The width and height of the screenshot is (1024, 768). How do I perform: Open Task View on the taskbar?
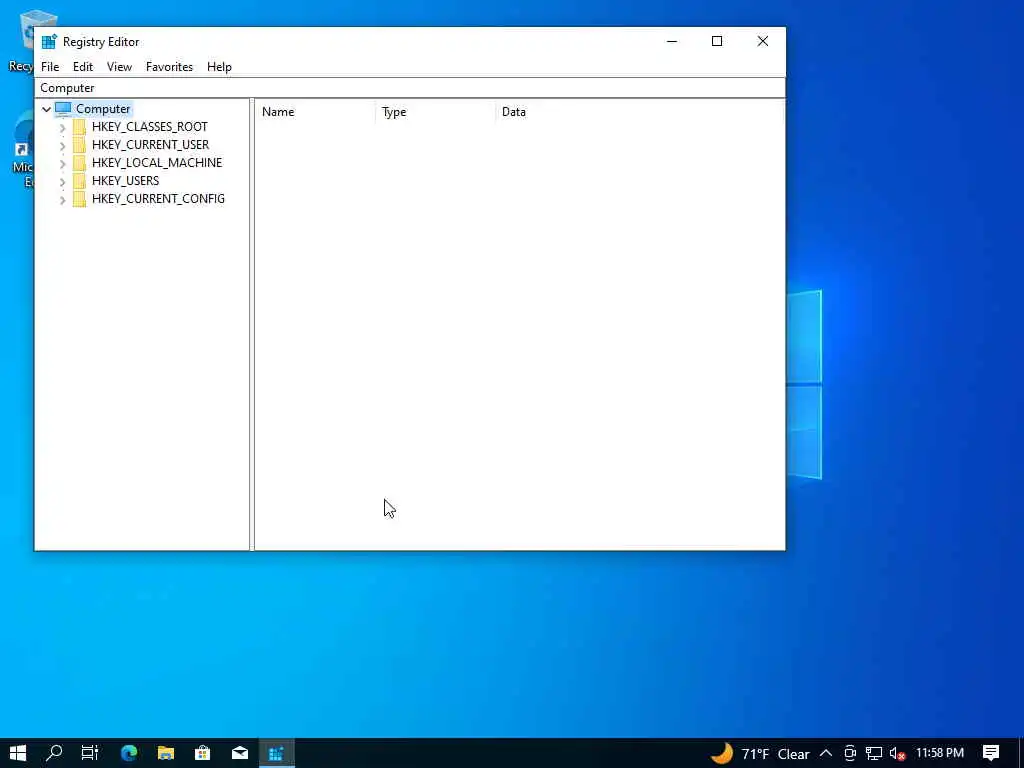(90, 753)
